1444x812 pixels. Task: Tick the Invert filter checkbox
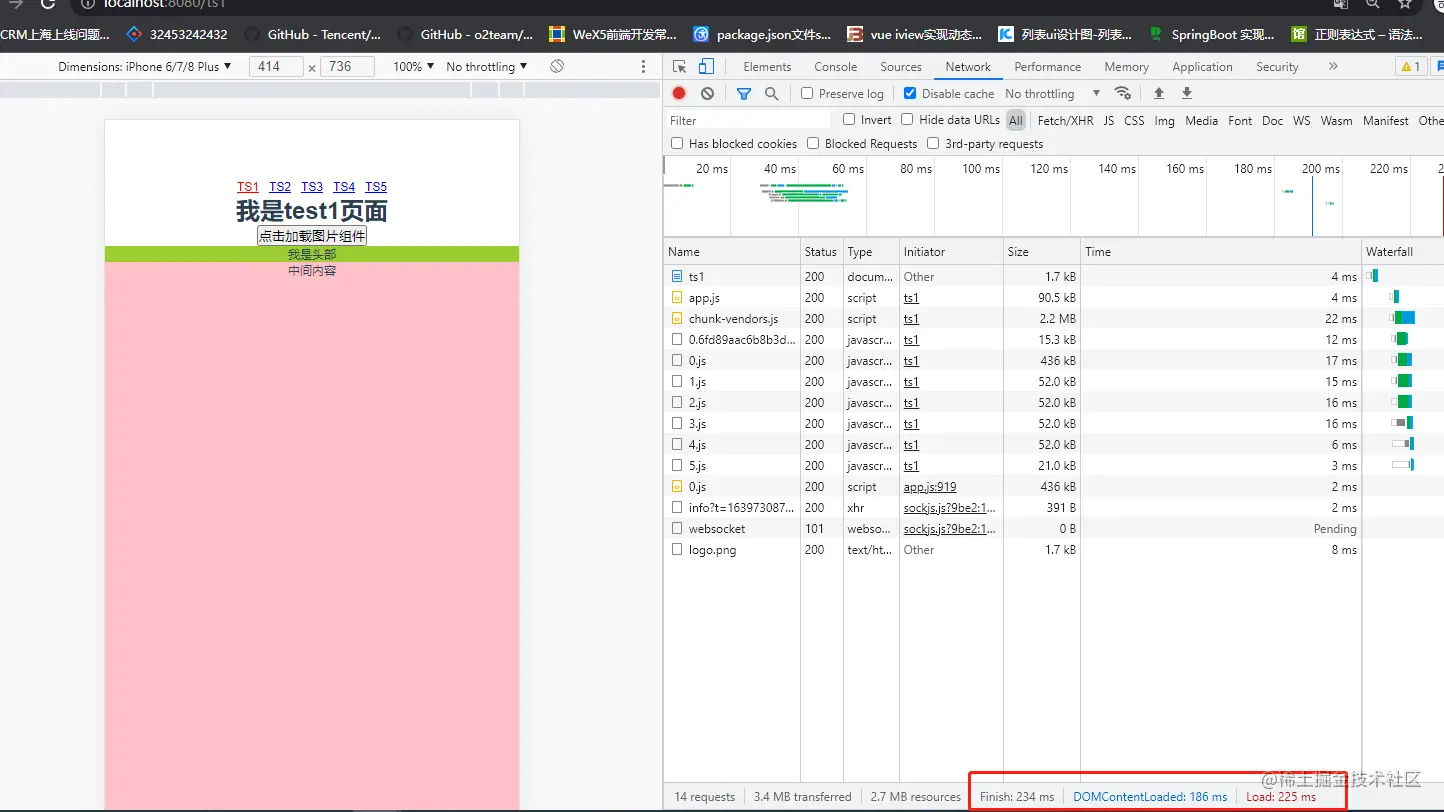click(x=849, y=119)
